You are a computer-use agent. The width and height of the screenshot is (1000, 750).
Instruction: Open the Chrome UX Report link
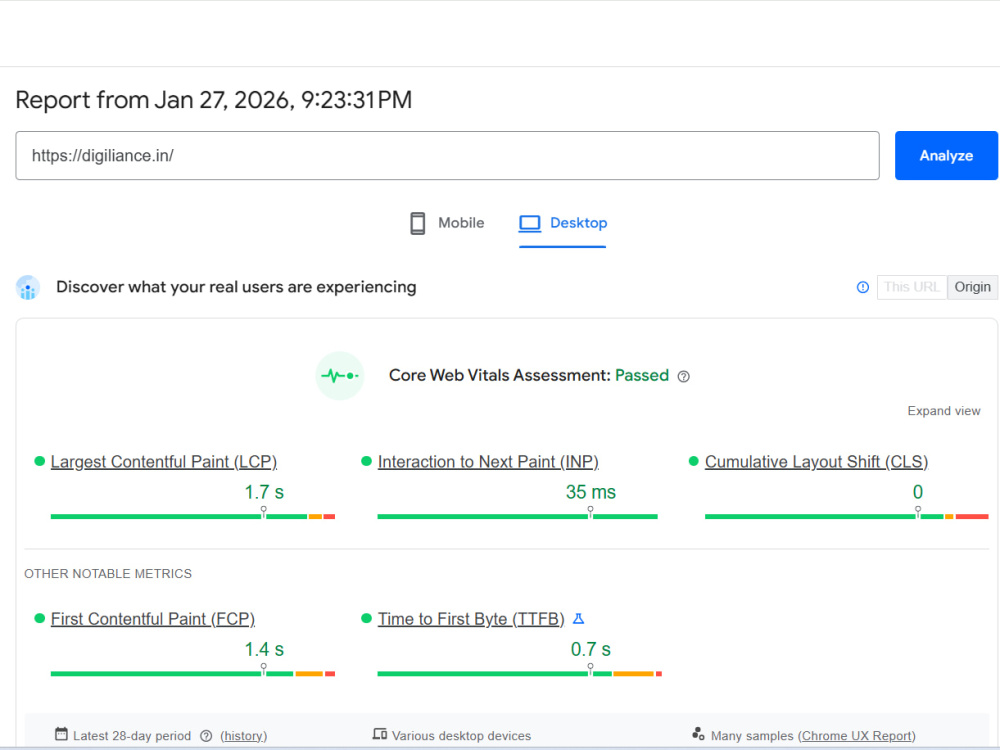pyautogui.click(x=857, y=736)
